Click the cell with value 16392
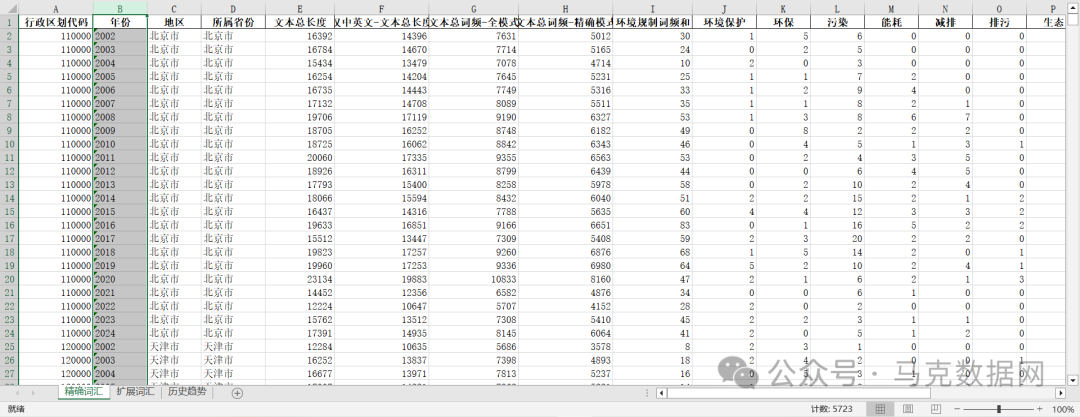Viewport: 1080px width, 417px height. point(300,36)
